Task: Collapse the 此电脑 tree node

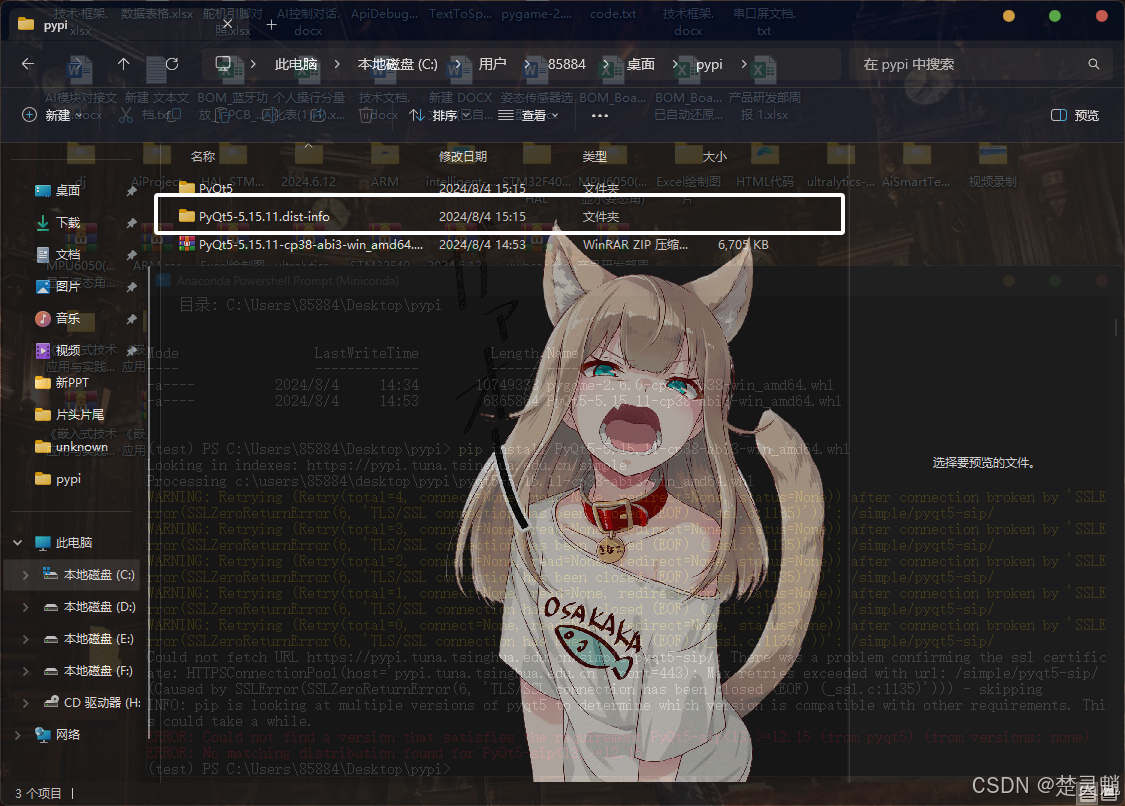Action: pyautogui.click(x=17, y=543)
